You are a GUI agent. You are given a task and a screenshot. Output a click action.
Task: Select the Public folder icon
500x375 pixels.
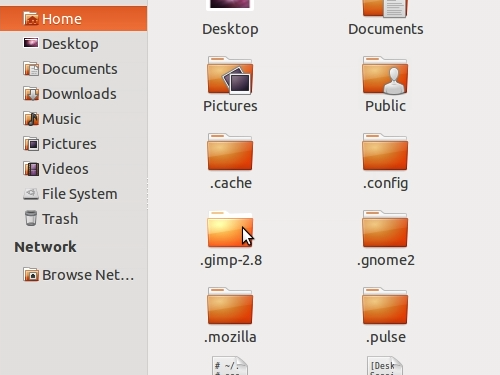pyautogui.click(x=385, y=75)
